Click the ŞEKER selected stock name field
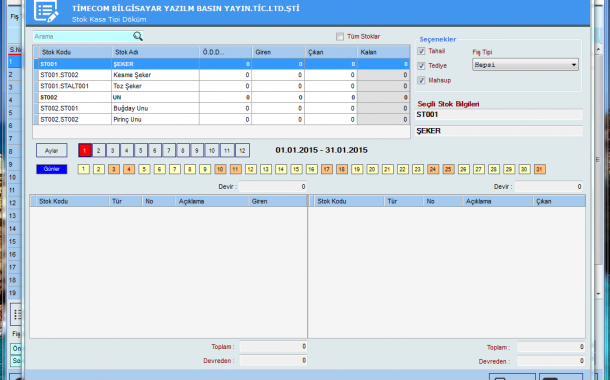Viewport: 610px width, 380px height. coord(499,131)
